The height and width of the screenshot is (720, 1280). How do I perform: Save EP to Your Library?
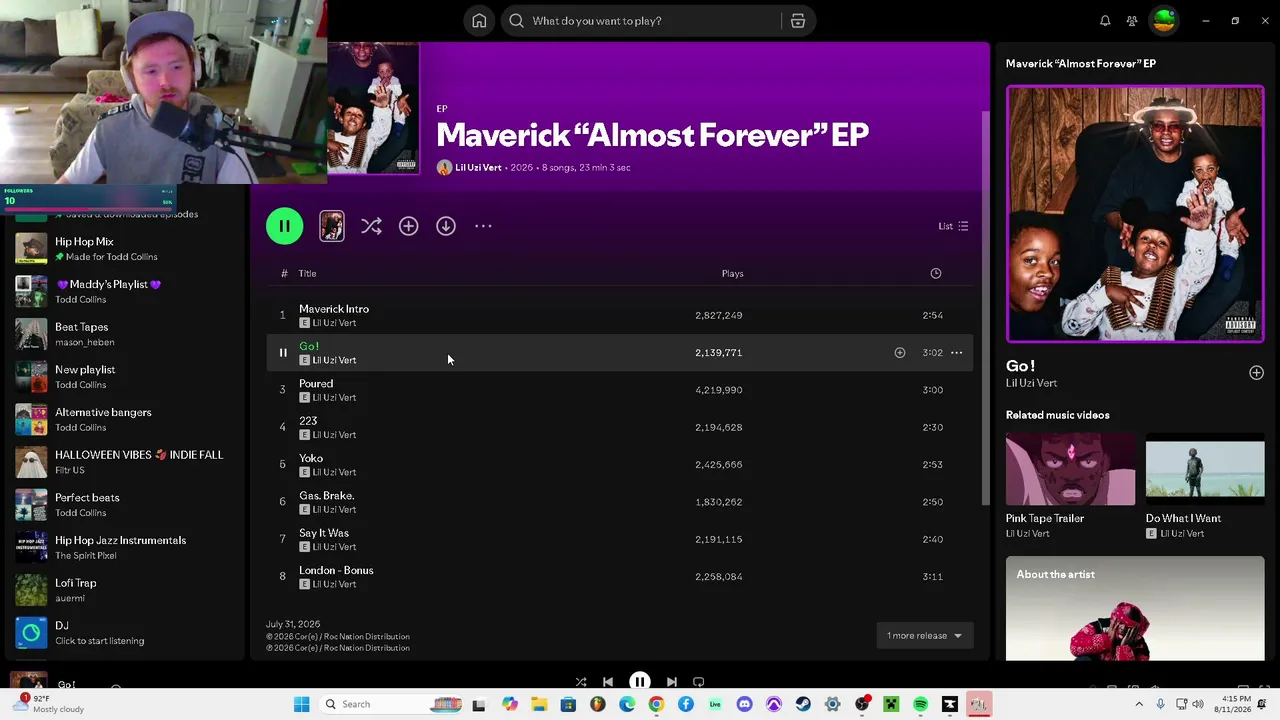click(x=408, y=226)
